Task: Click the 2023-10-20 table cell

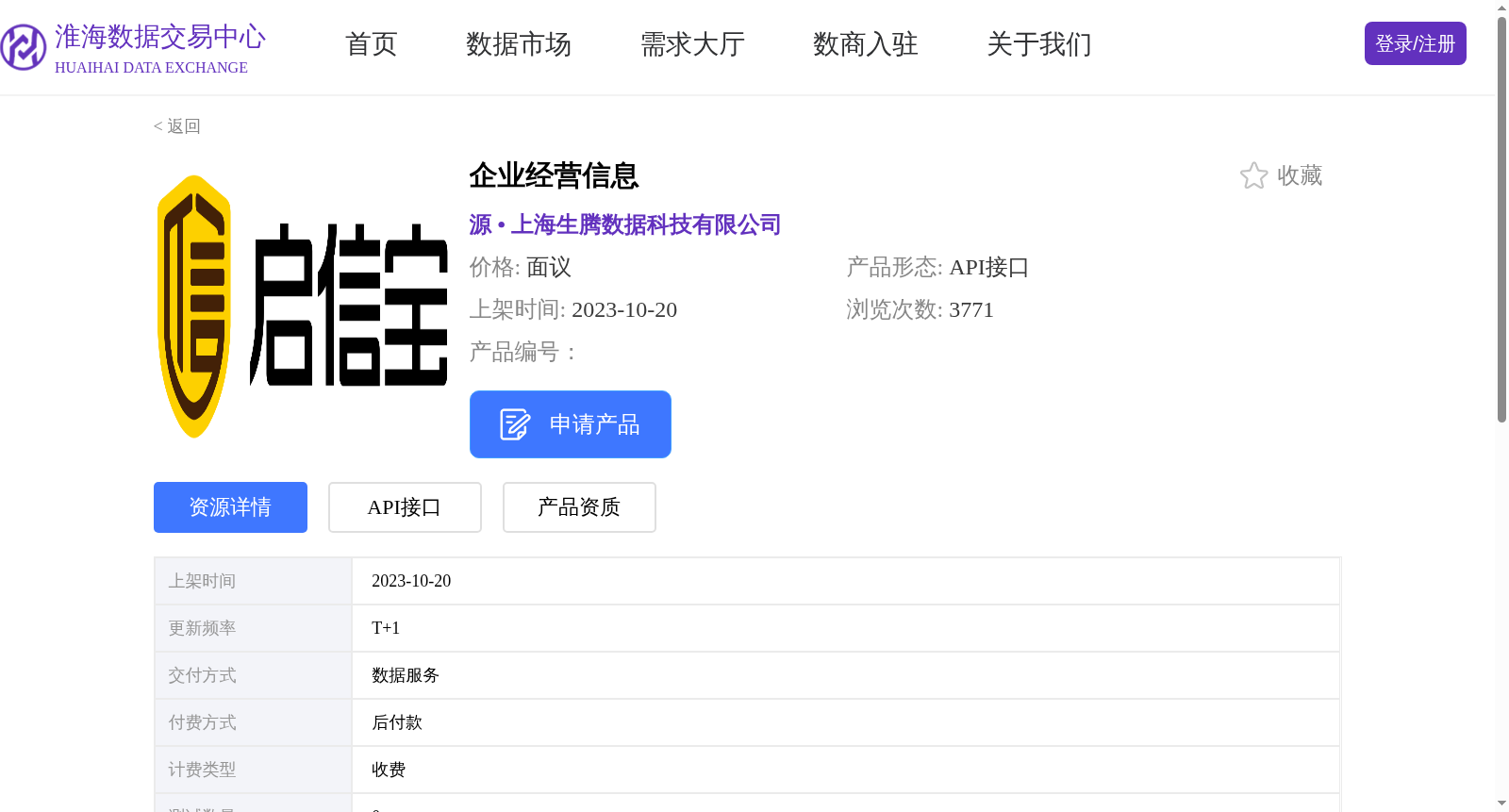Action: (x=846, y=581)
